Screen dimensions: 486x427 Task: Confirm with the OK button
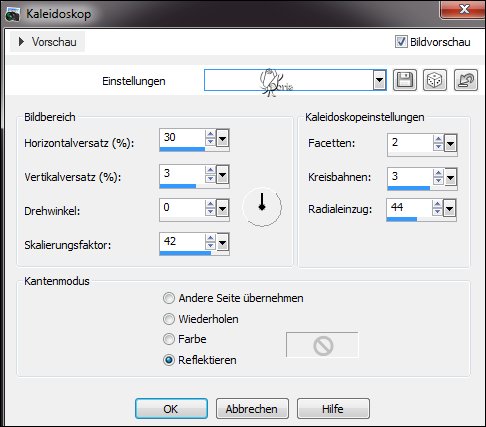pyautogui.click(x=171, y=408)
